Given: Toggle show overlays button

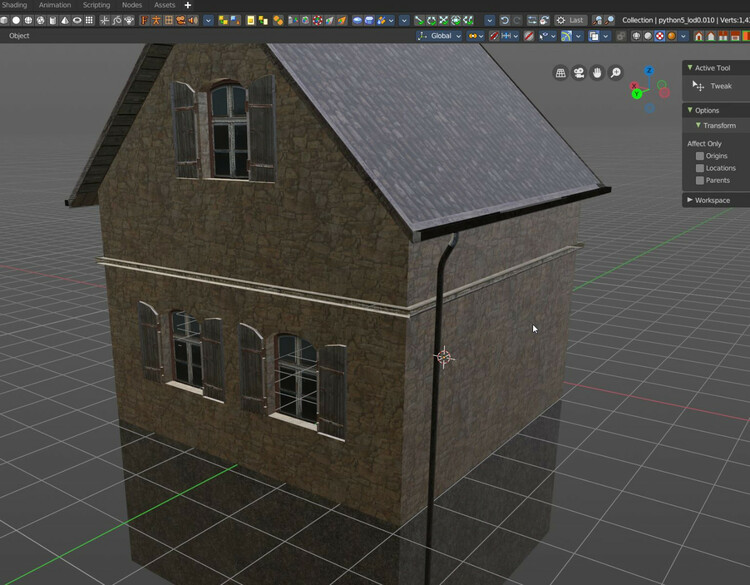Looking at the screenshot, I should [x=594, y=36].
